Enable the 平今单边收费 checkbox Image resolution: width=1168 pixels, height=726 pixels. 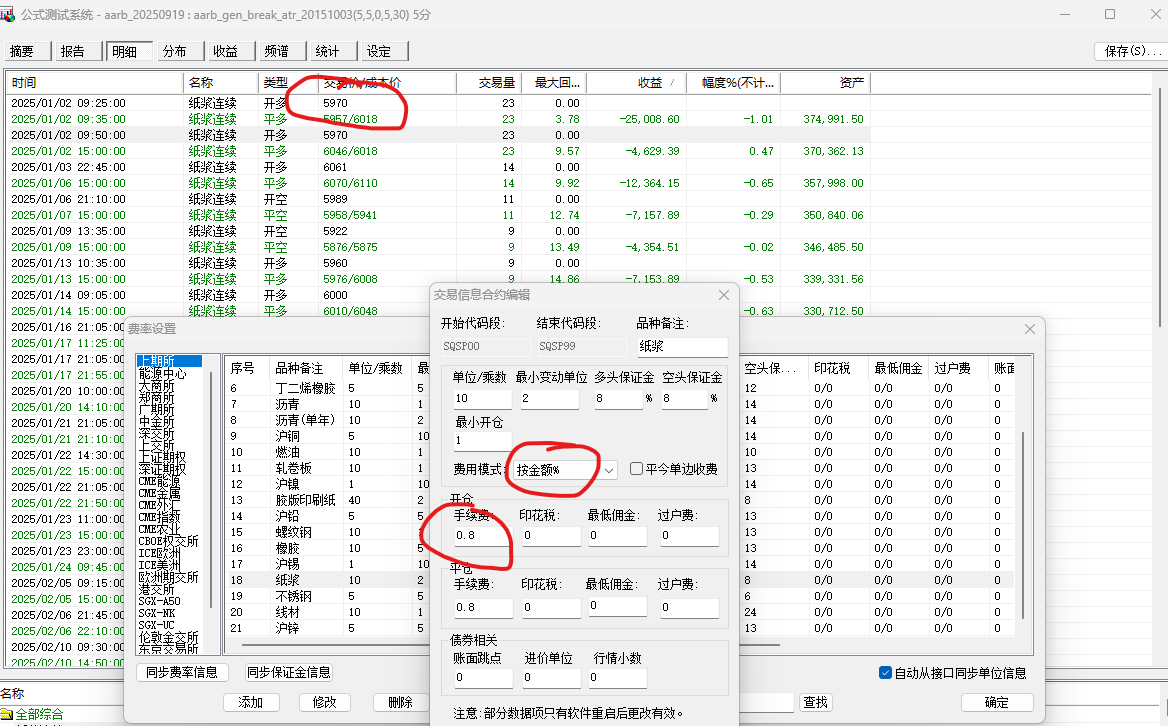tap(637, 469)
